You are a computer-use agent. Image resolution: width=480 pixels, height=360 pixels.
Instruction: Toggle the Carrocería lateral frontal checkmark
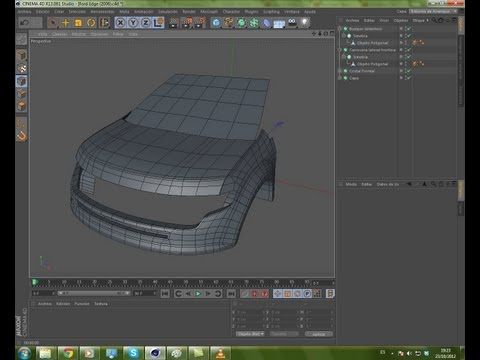[x=408, y=50]
